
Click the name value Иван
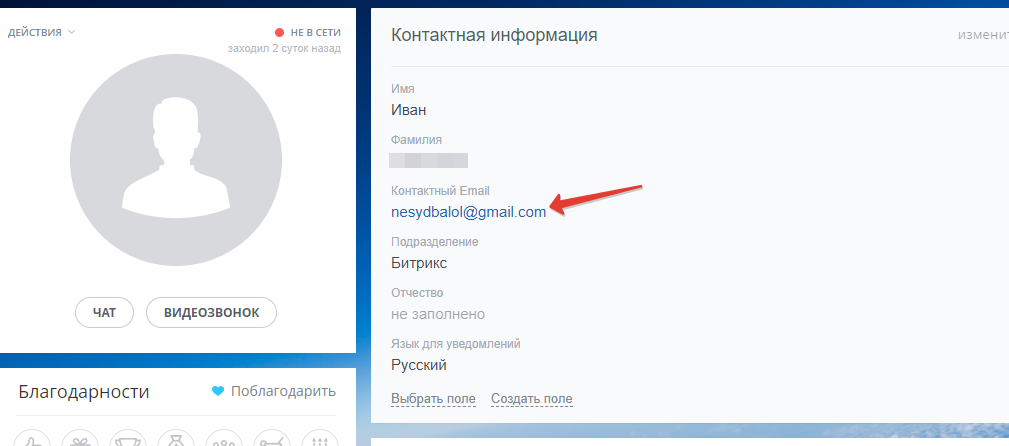click(x=409, y=110)
